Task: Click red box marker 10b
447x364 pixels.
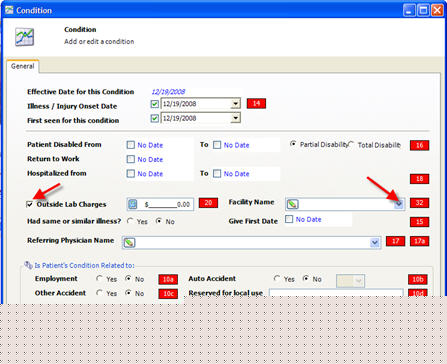Action: (x=418, y=279)
